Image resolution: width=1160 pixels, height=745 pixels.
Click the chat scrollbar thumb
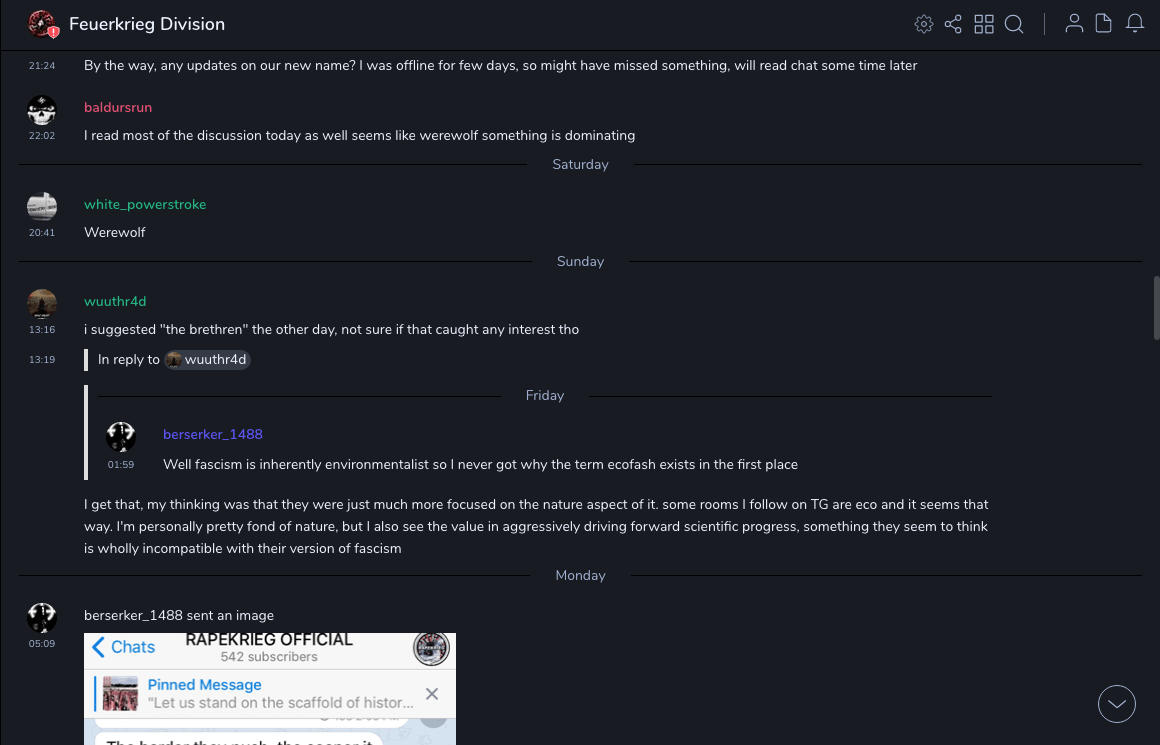1156,310
